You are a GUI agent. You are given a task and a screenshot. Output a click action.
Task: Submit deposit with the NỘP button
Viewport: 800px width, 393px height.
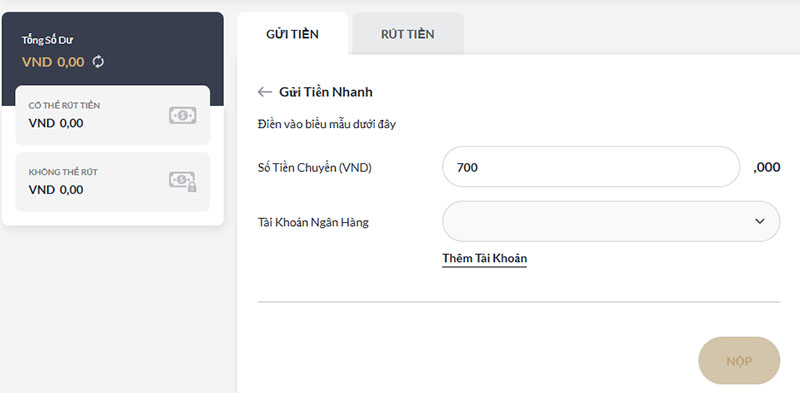739,361
